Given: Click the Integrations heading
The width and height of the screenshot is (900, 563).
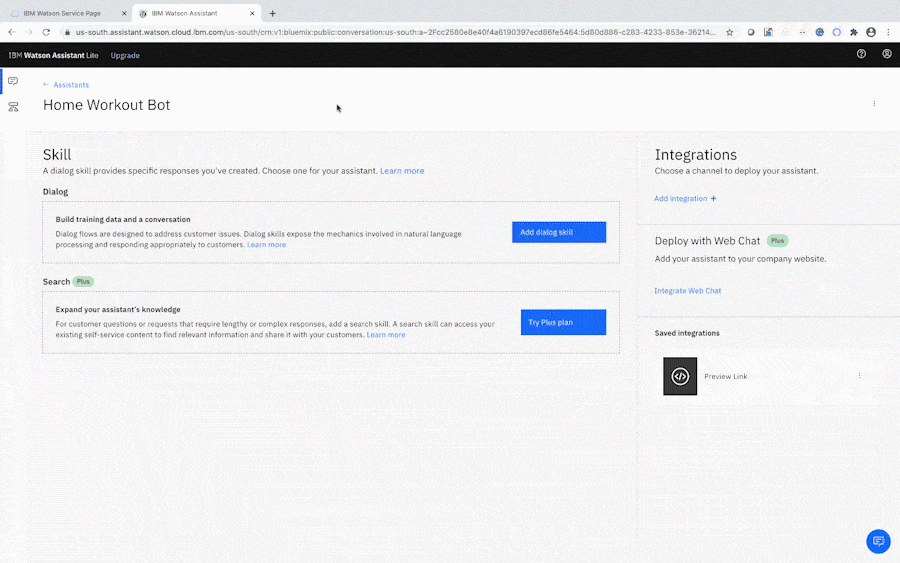Looking at the screenshot, I should 696,155.
